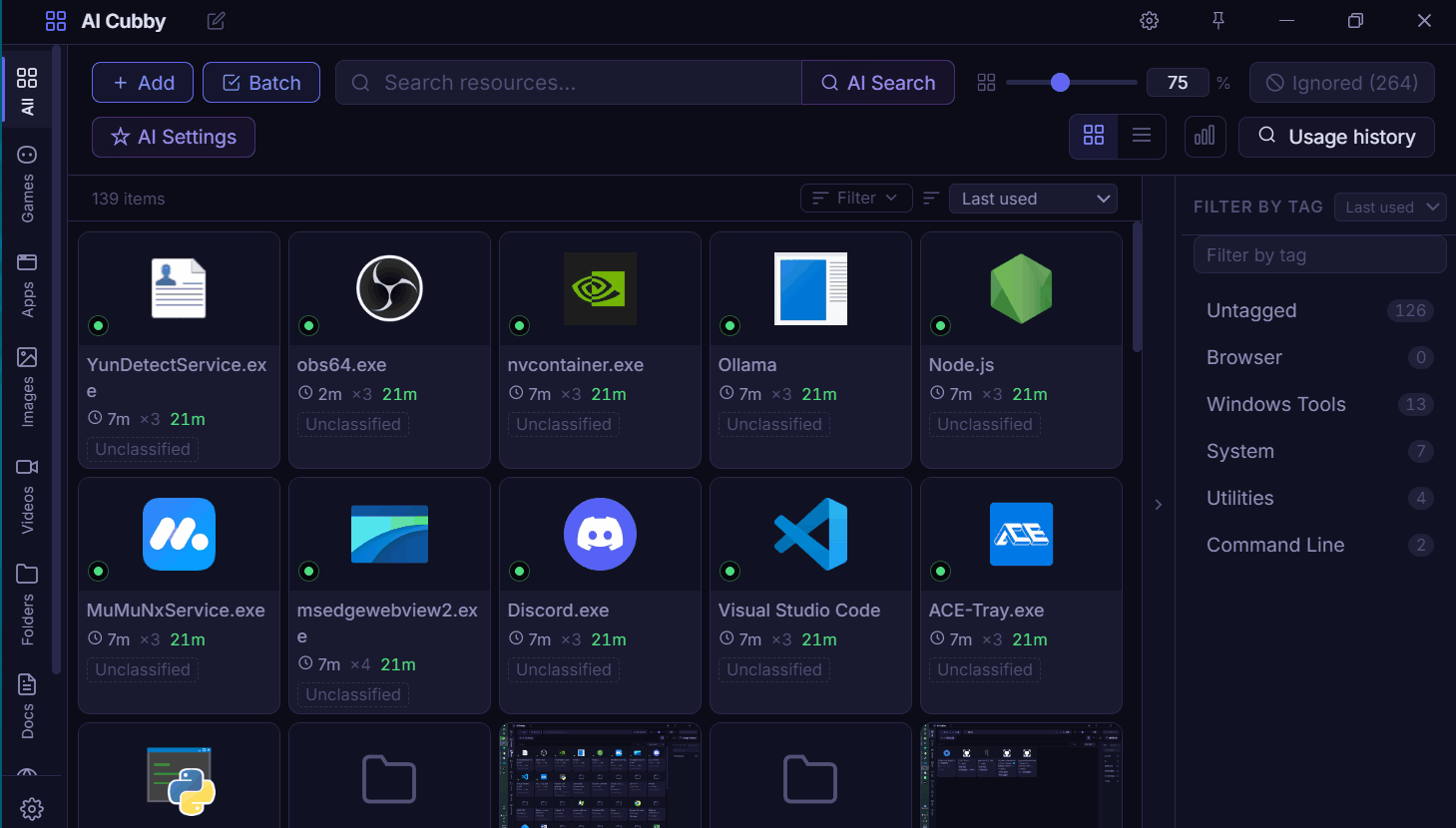1456x828 pixels.
Task: Open settings gear in the title bar
Action: tap(1150, 21)
